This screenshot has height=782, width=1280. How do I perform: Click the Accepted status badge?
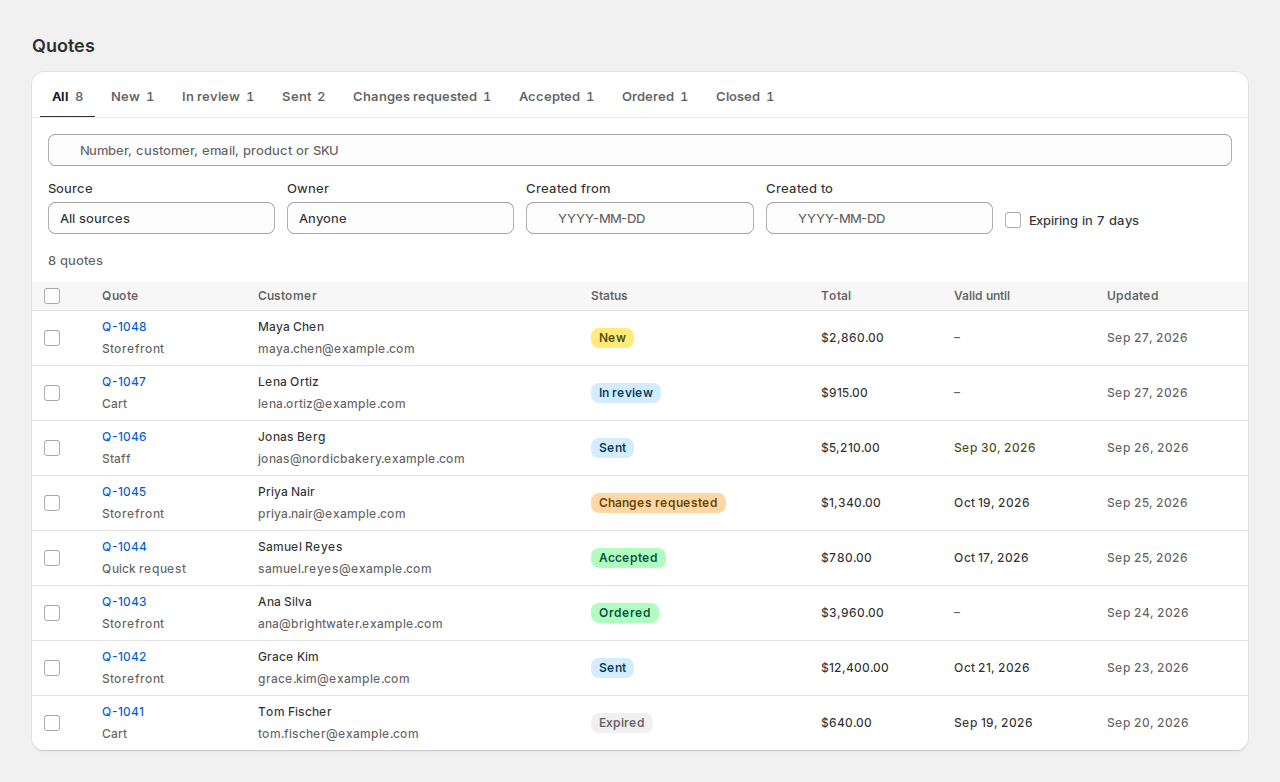pyautogui.click(x=628, y=558)
